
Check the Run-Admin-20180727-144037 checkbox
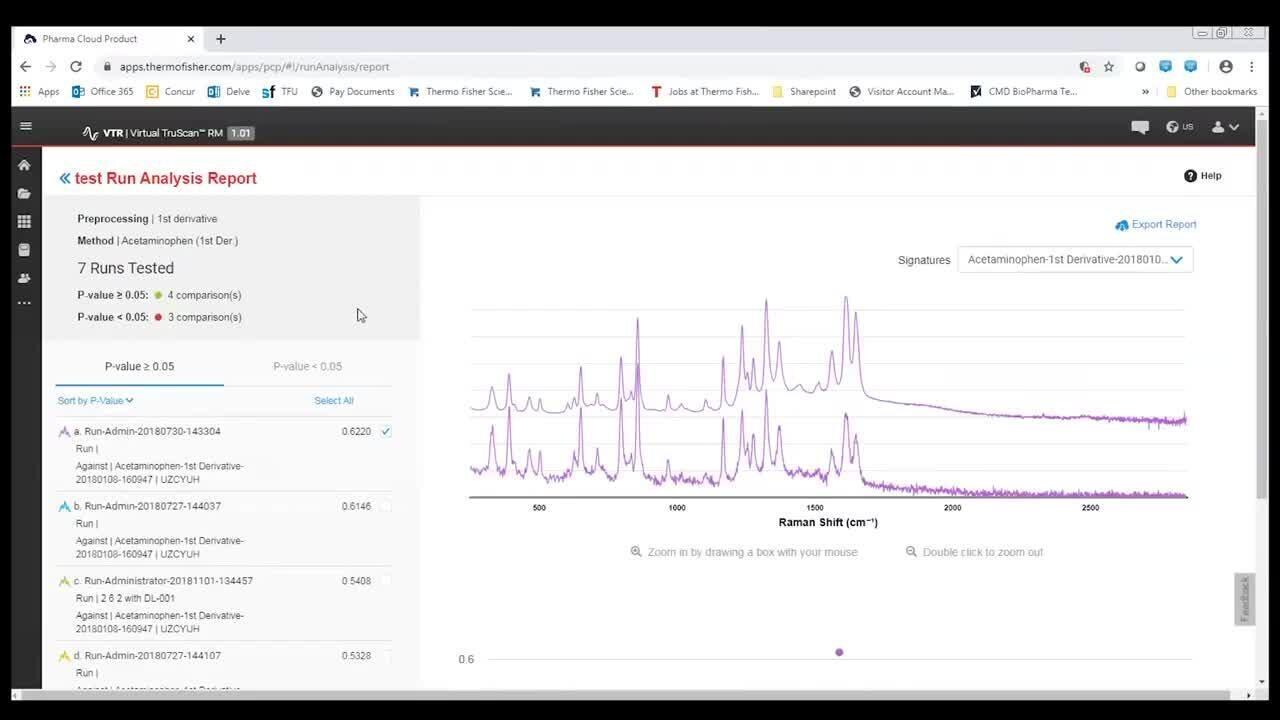point(386,506)
